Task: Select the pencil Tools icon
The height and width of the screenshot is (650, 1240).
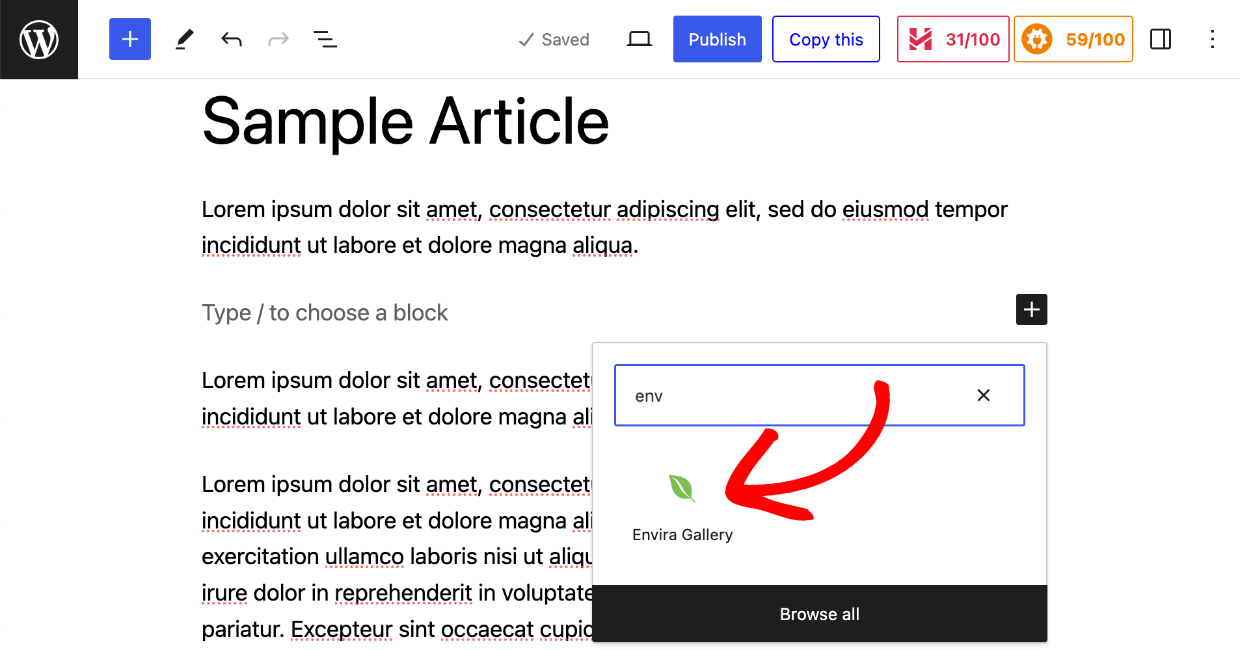Action: tap(184, 39)
